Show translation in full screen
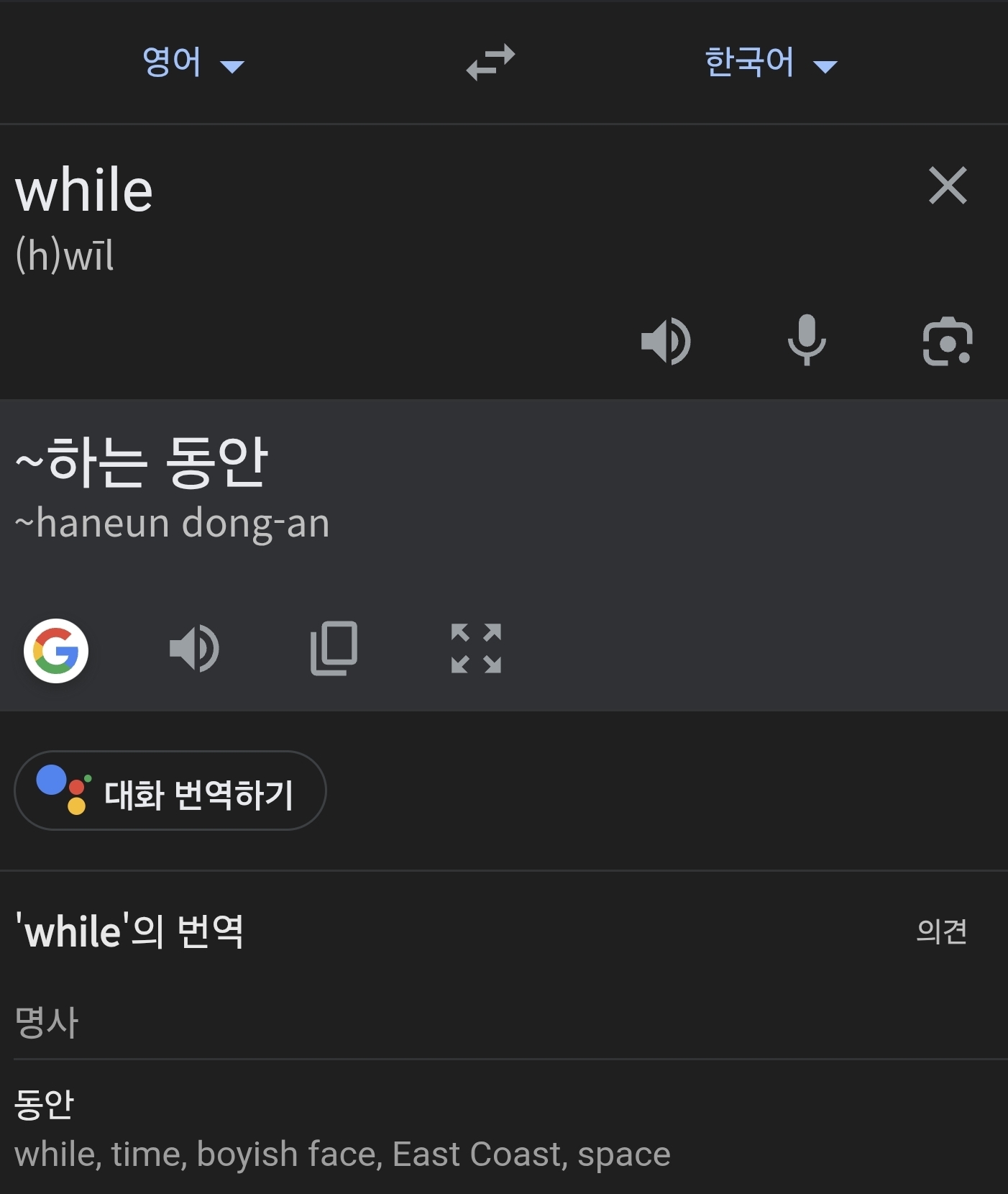 [x=476, y=649]
